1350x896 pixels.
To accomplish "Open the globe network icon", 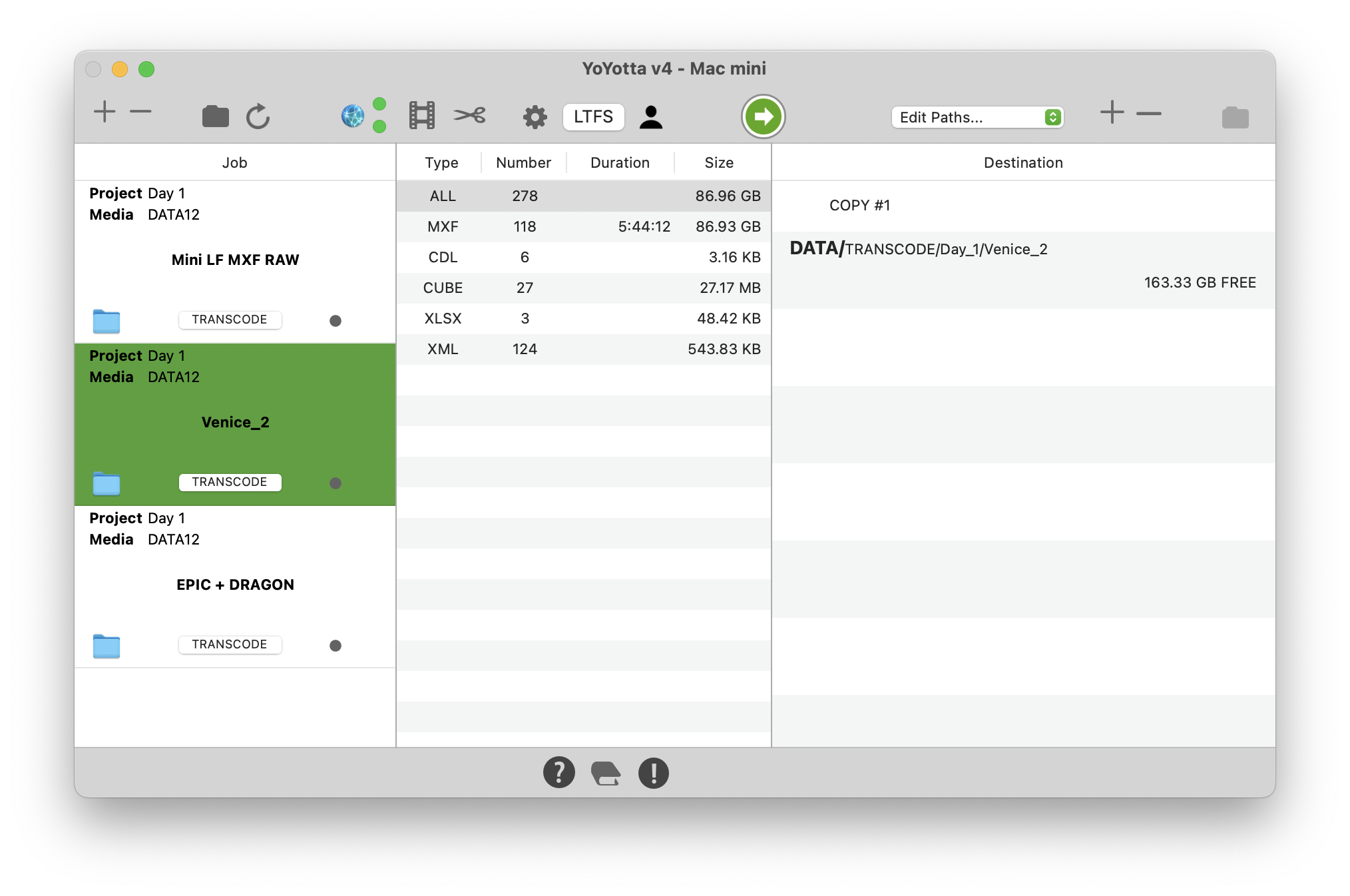I will click(353, 116).
